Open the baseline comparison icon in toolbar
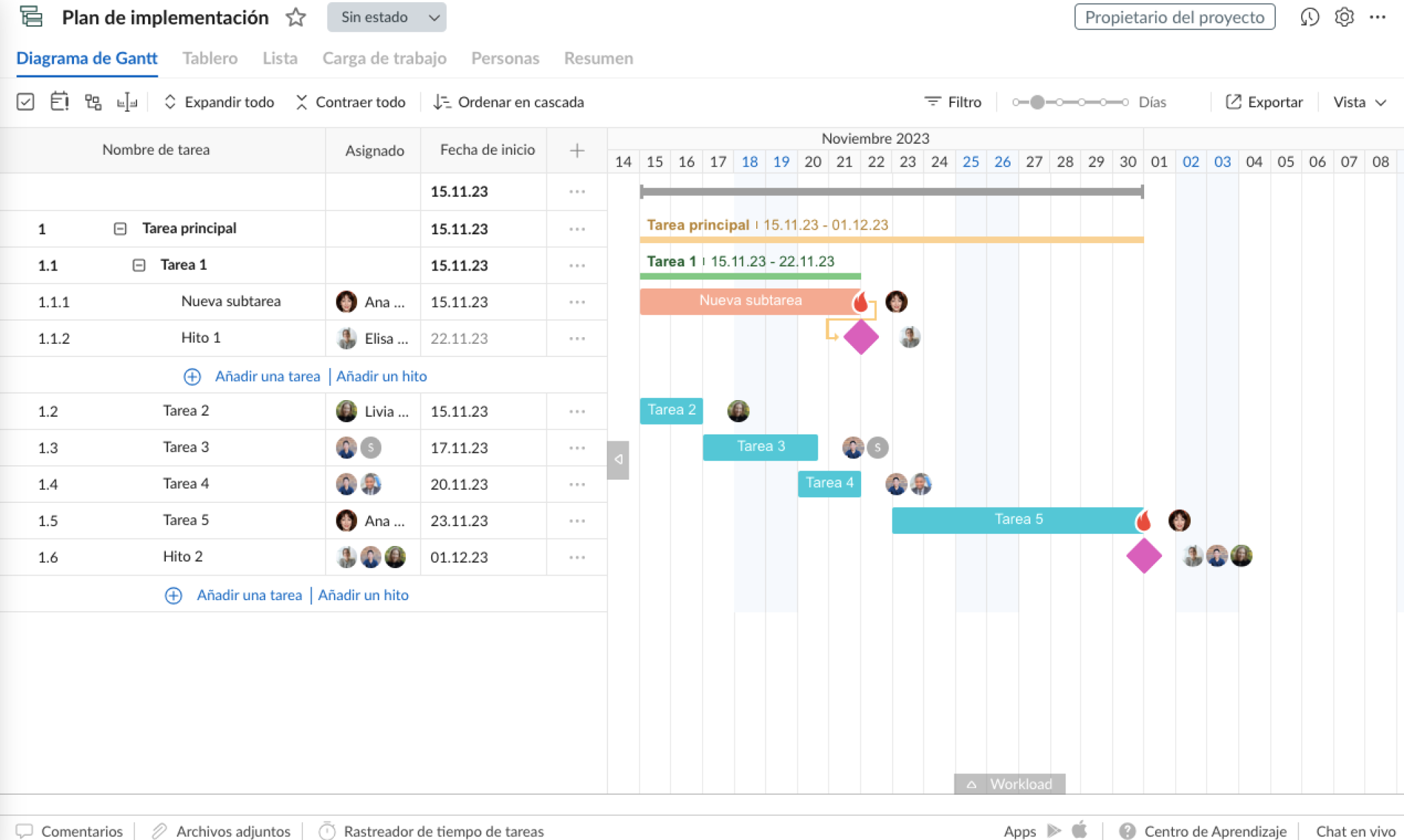1404x840 pixels. [x=128, y=101]
